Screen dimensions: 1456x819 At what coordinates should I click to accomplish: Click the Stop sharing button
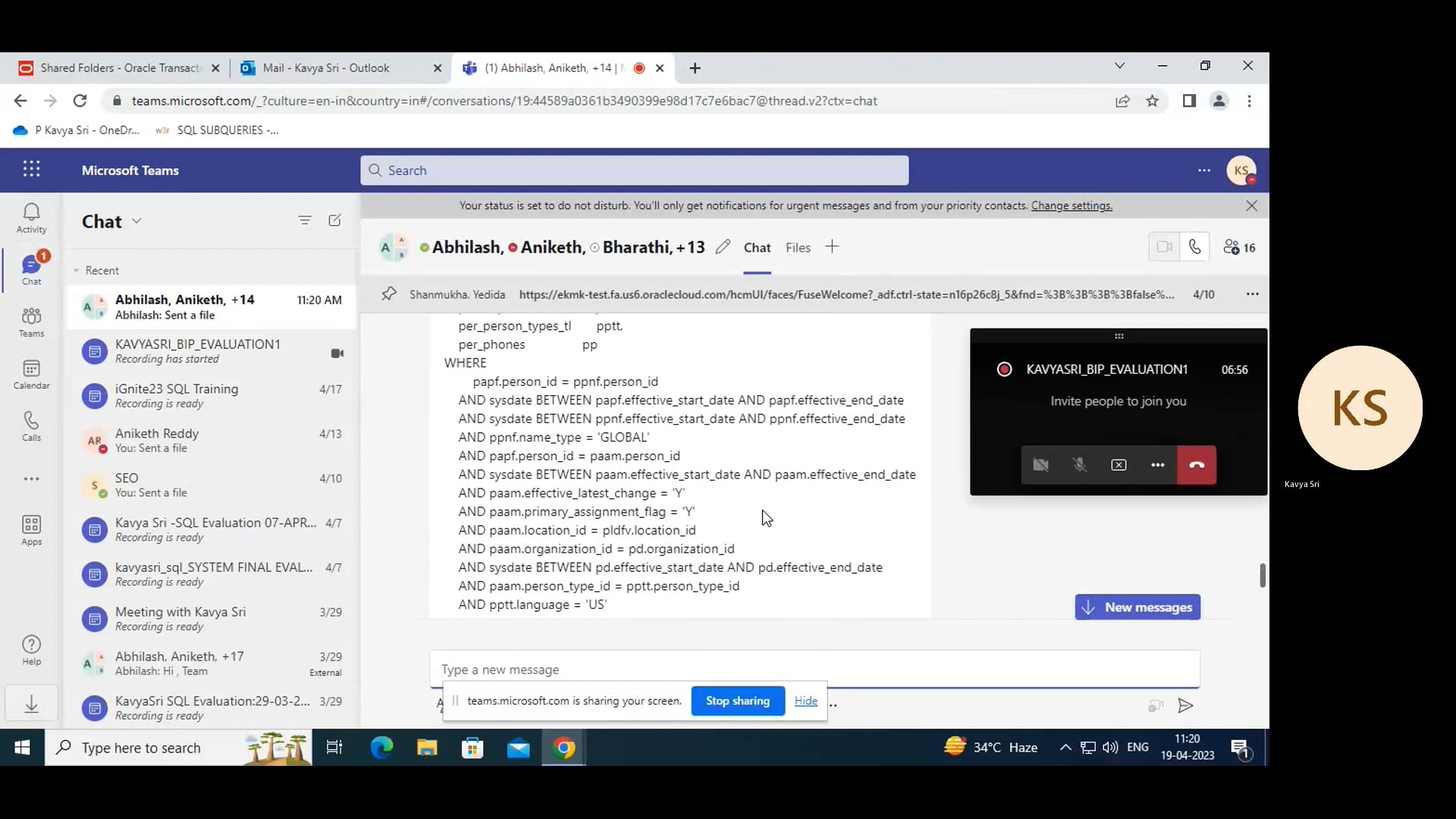coord(737,701)
